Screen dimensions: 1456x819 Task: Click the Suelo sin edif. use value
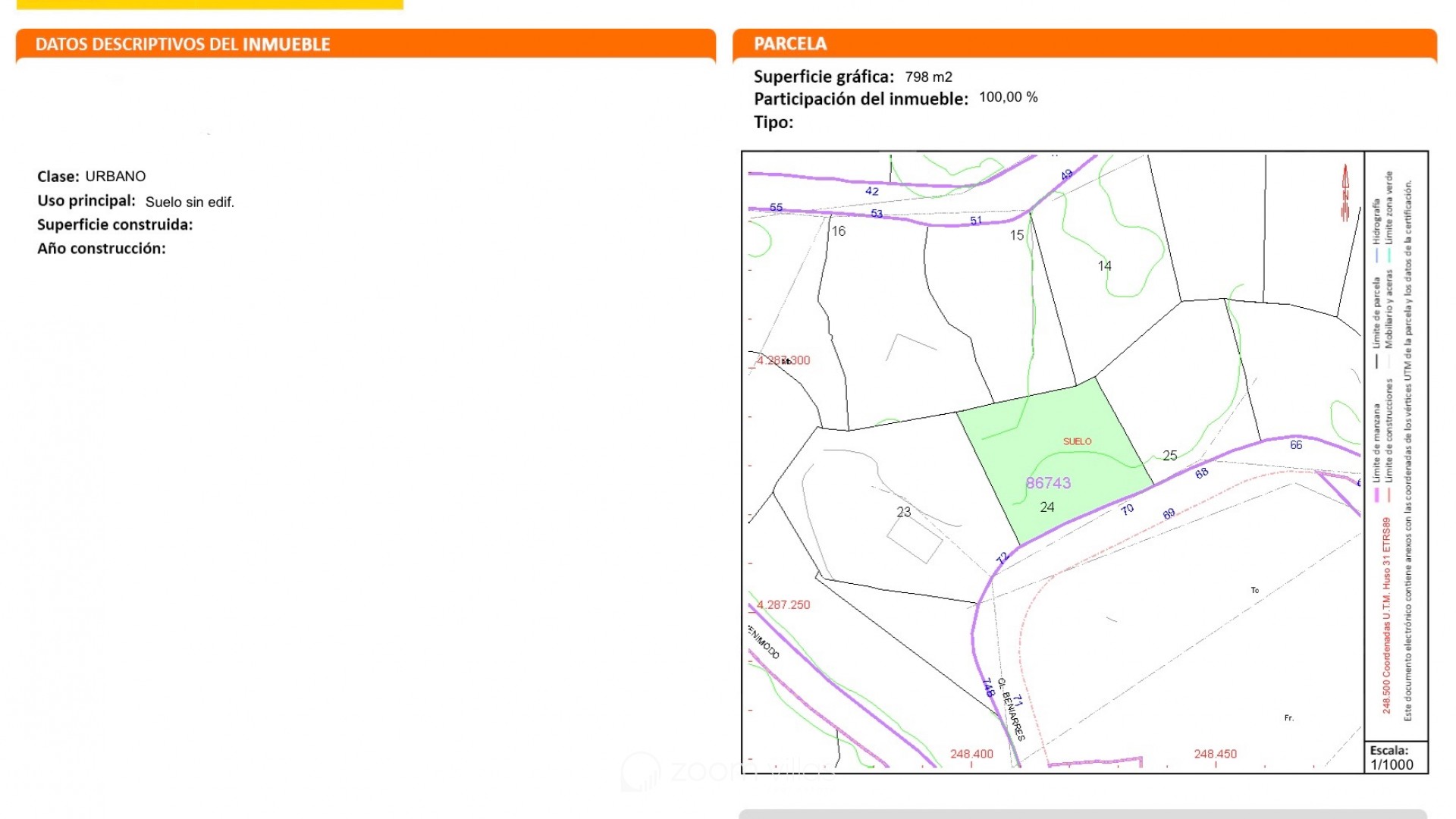coord(190,202)
